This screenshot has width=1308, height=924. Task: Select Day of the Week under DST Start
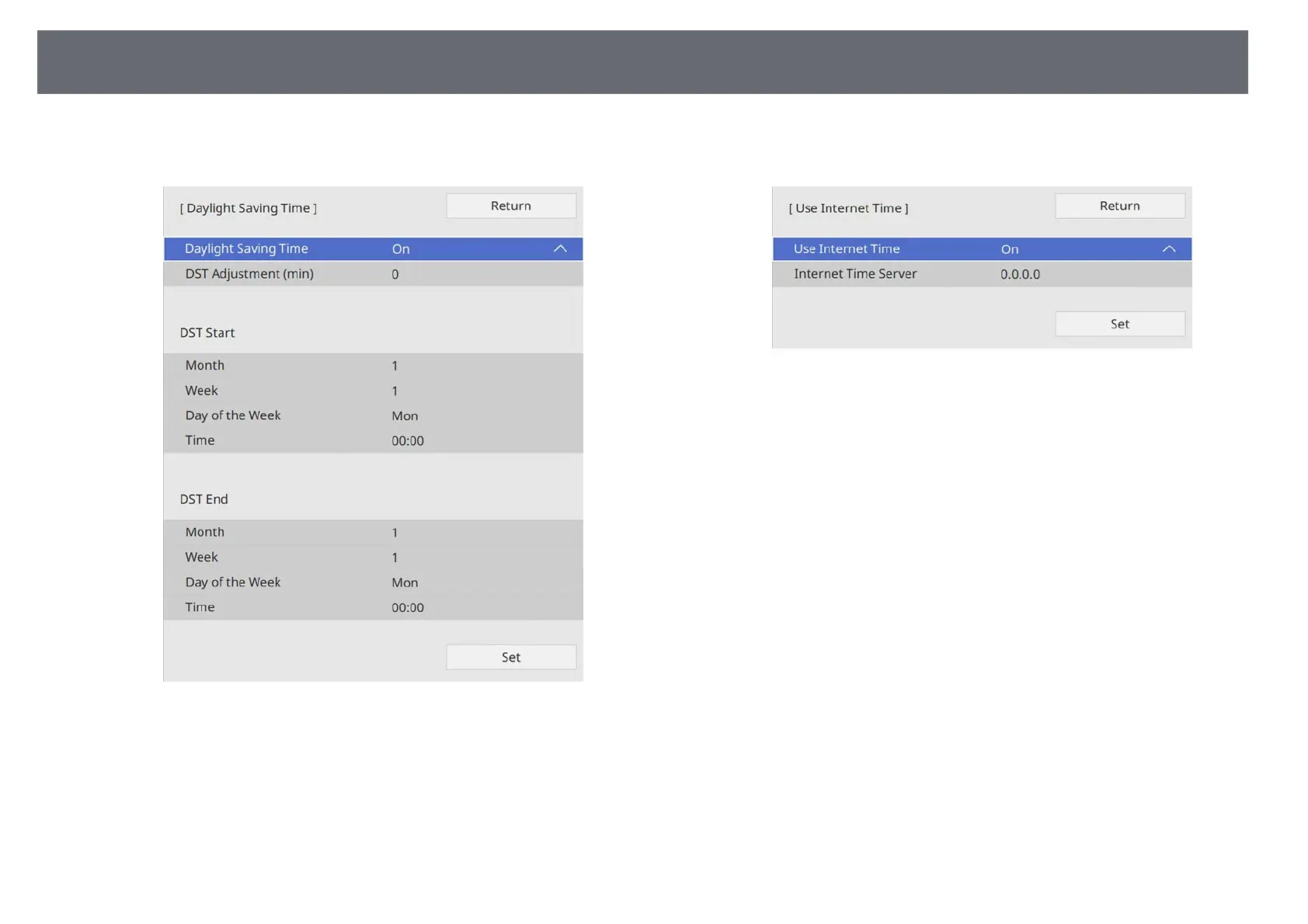(233, 415)
